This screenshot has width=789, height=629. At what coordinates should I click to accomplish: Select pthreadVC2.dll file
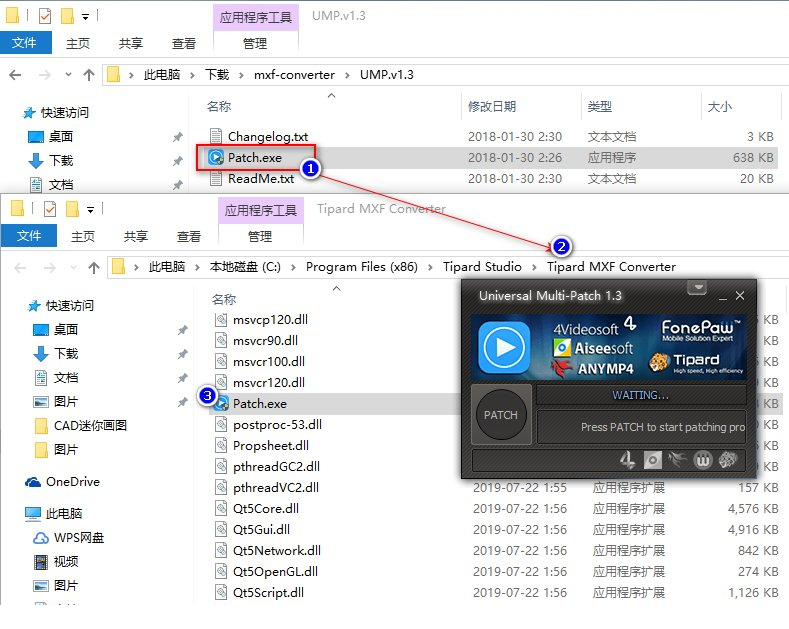276,488
